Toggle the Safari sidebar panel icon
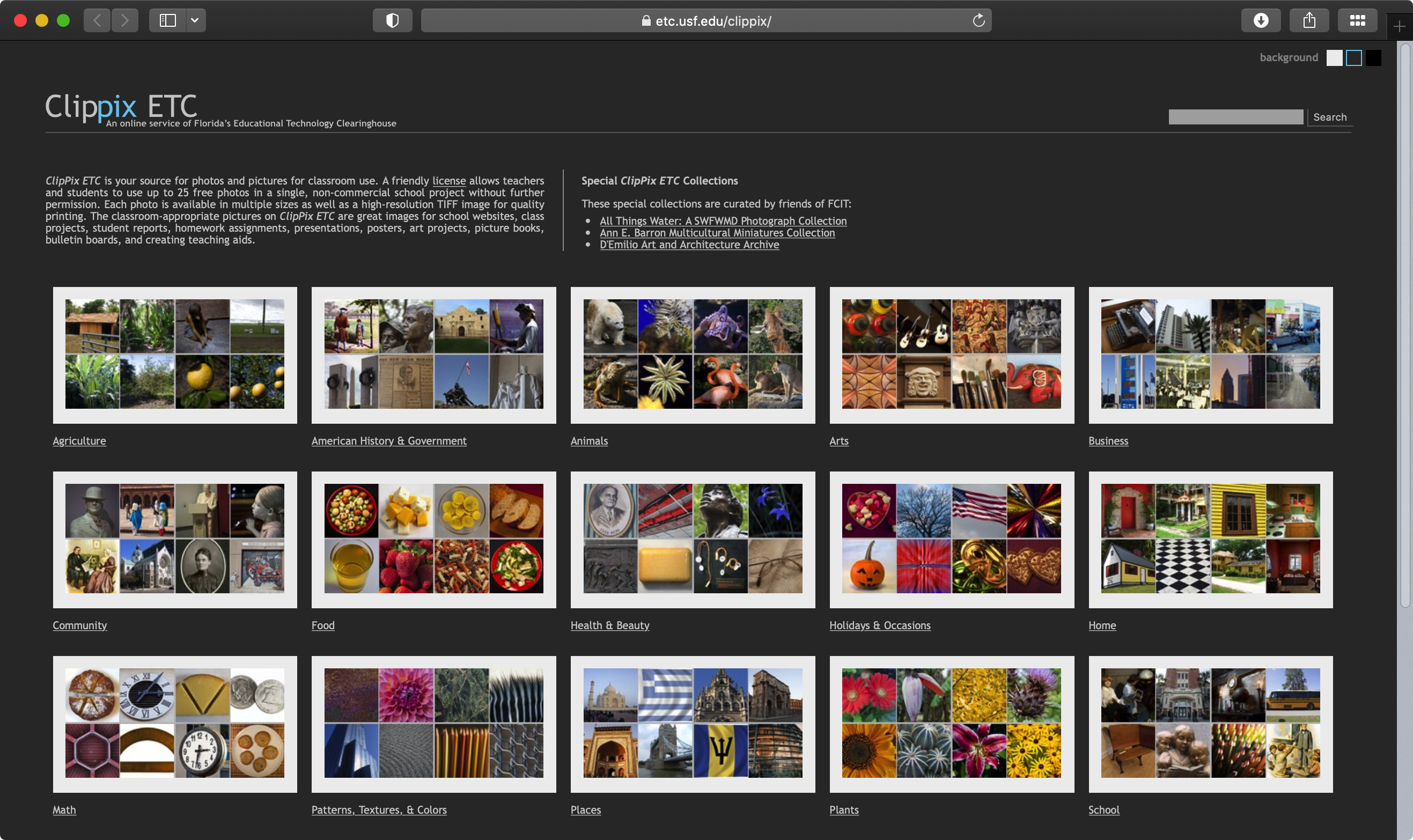Screen dimensions: 1413x840 [x=167, y=21]
